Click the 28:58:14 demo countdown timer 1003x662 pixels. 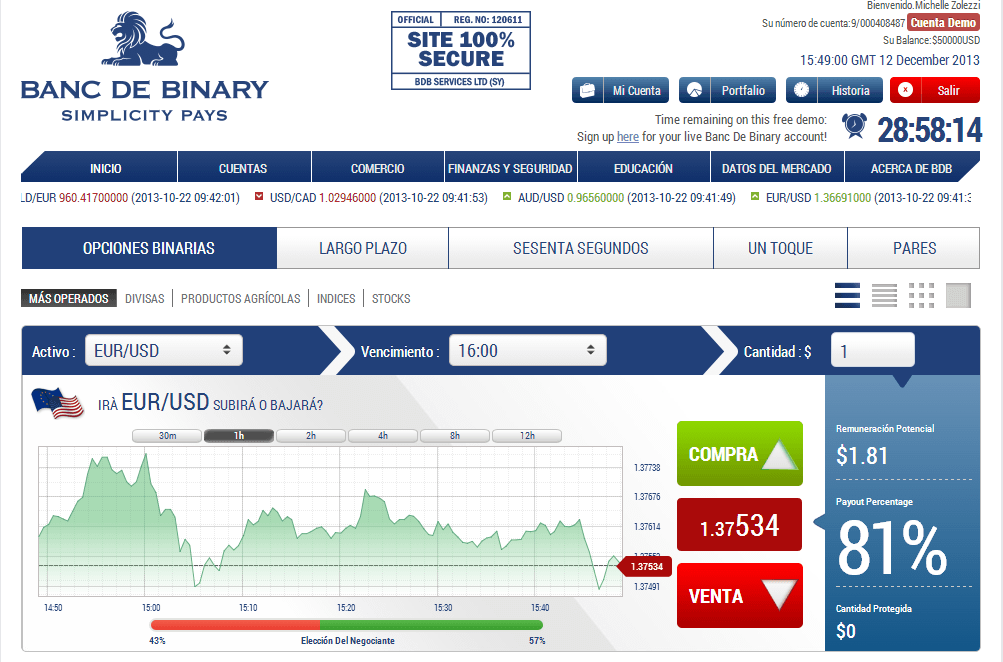[929, 130]
